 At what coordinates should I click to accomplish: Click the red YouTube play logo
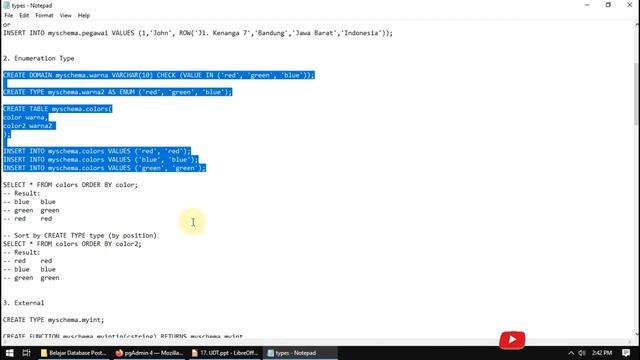coord(512,340)
